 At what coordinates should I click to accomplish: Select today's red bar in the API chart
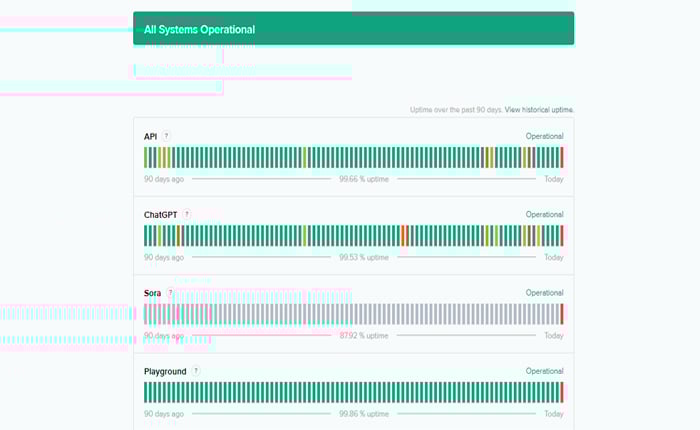pos(562,157)
